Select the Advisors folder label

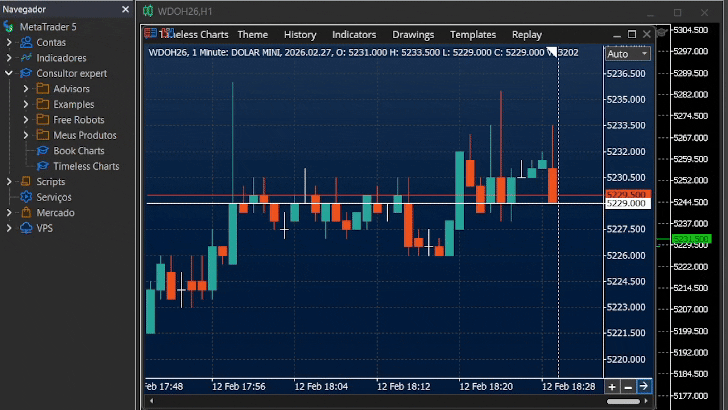pyautogui.click(x=71, y=89)
